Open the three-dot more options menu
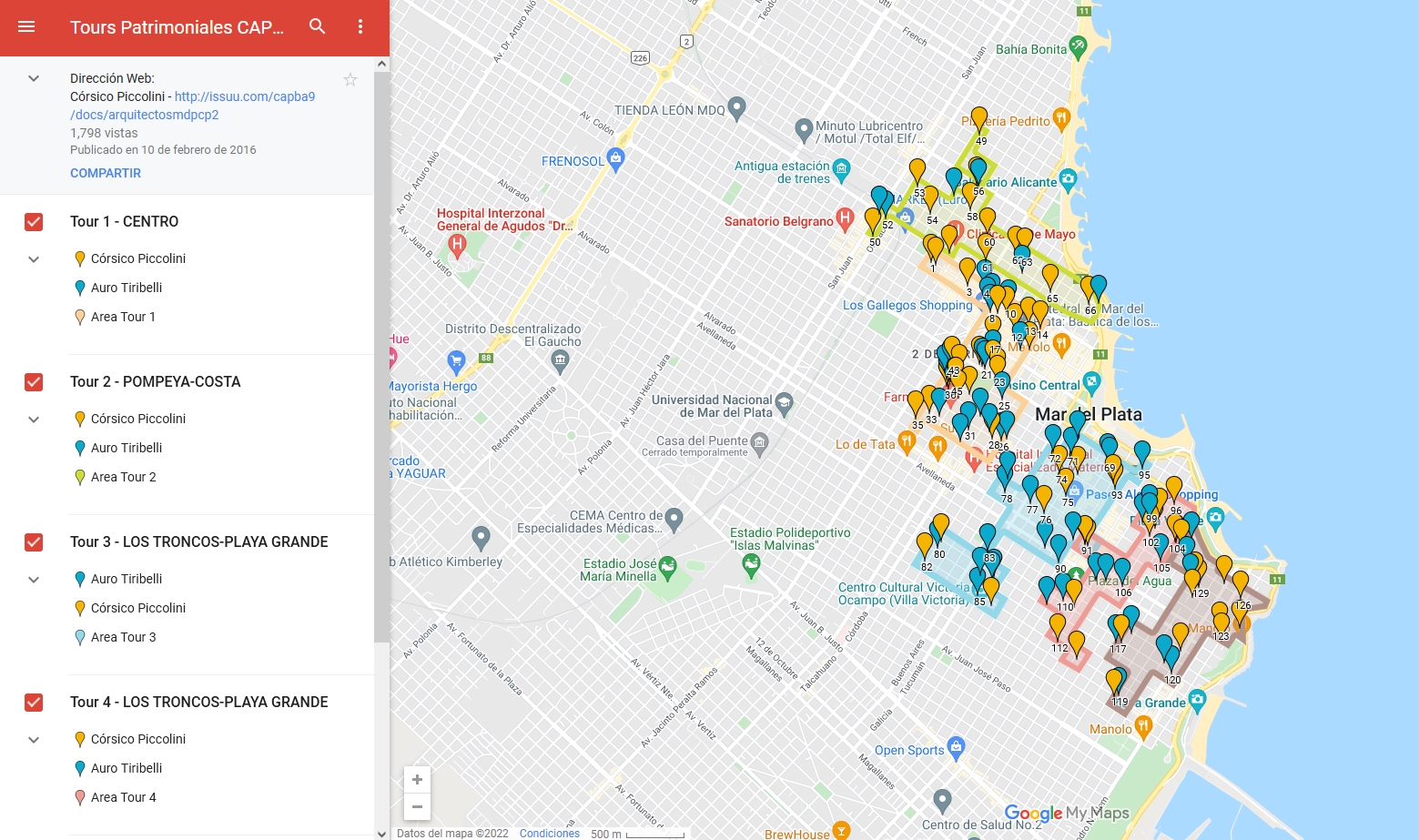This screenshot has height=840, width=1419. click(360, 26)
